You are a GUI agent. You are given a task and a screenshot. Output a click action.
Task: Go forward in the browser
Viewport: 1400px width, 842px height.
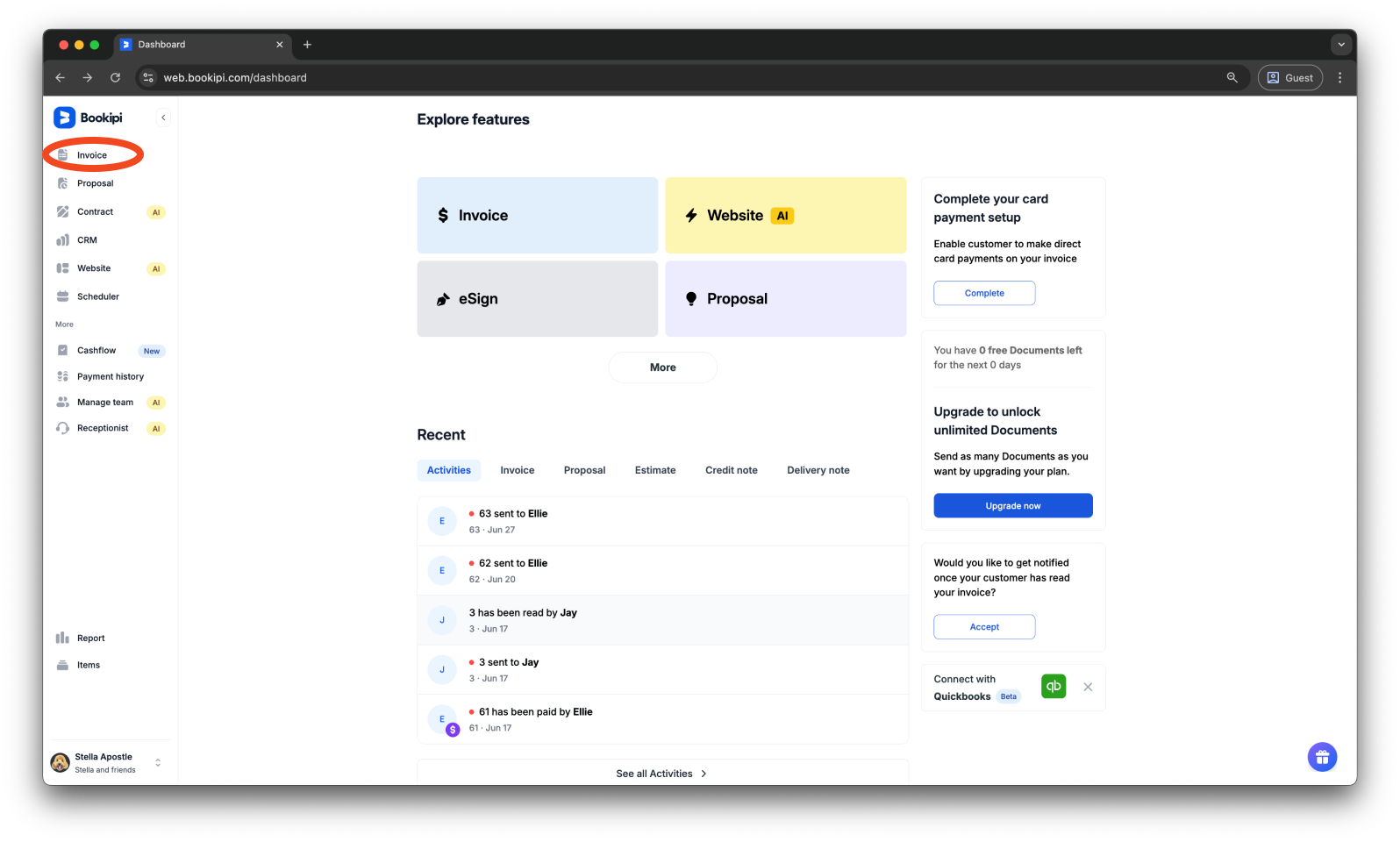click(87, 77)
